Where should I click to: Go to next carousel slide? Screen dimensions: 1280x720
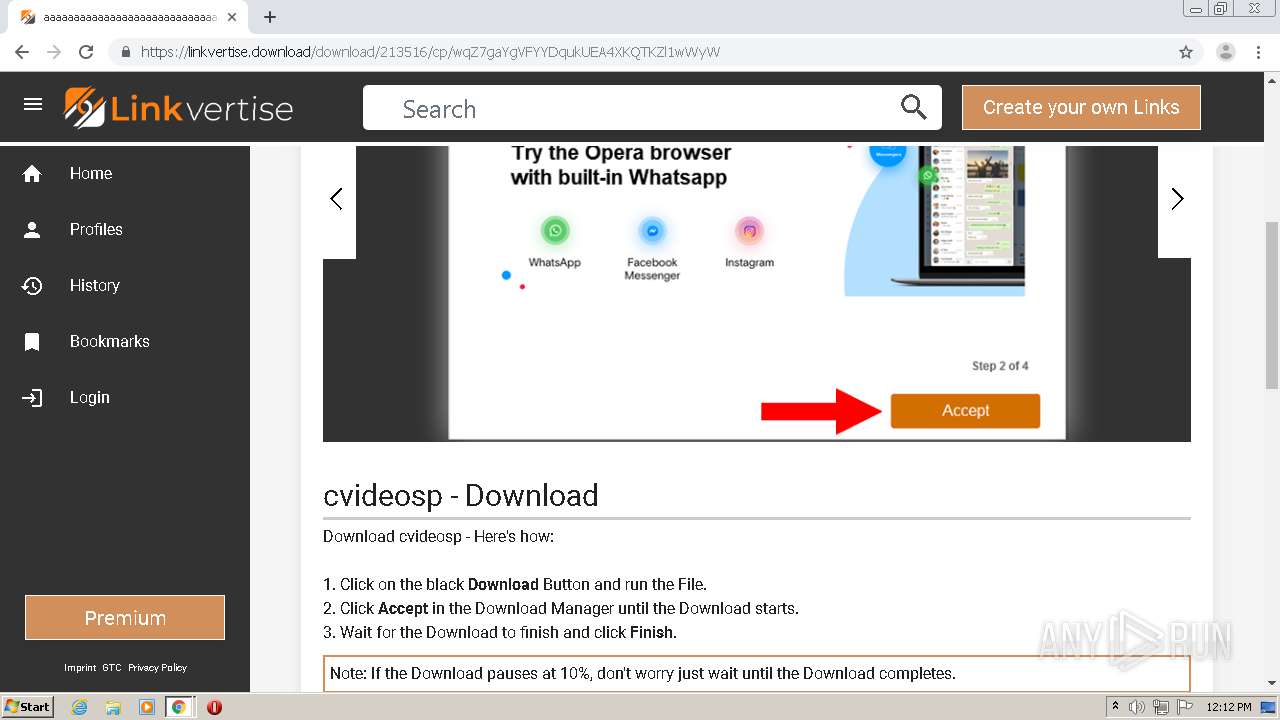tap(1177, 199)
